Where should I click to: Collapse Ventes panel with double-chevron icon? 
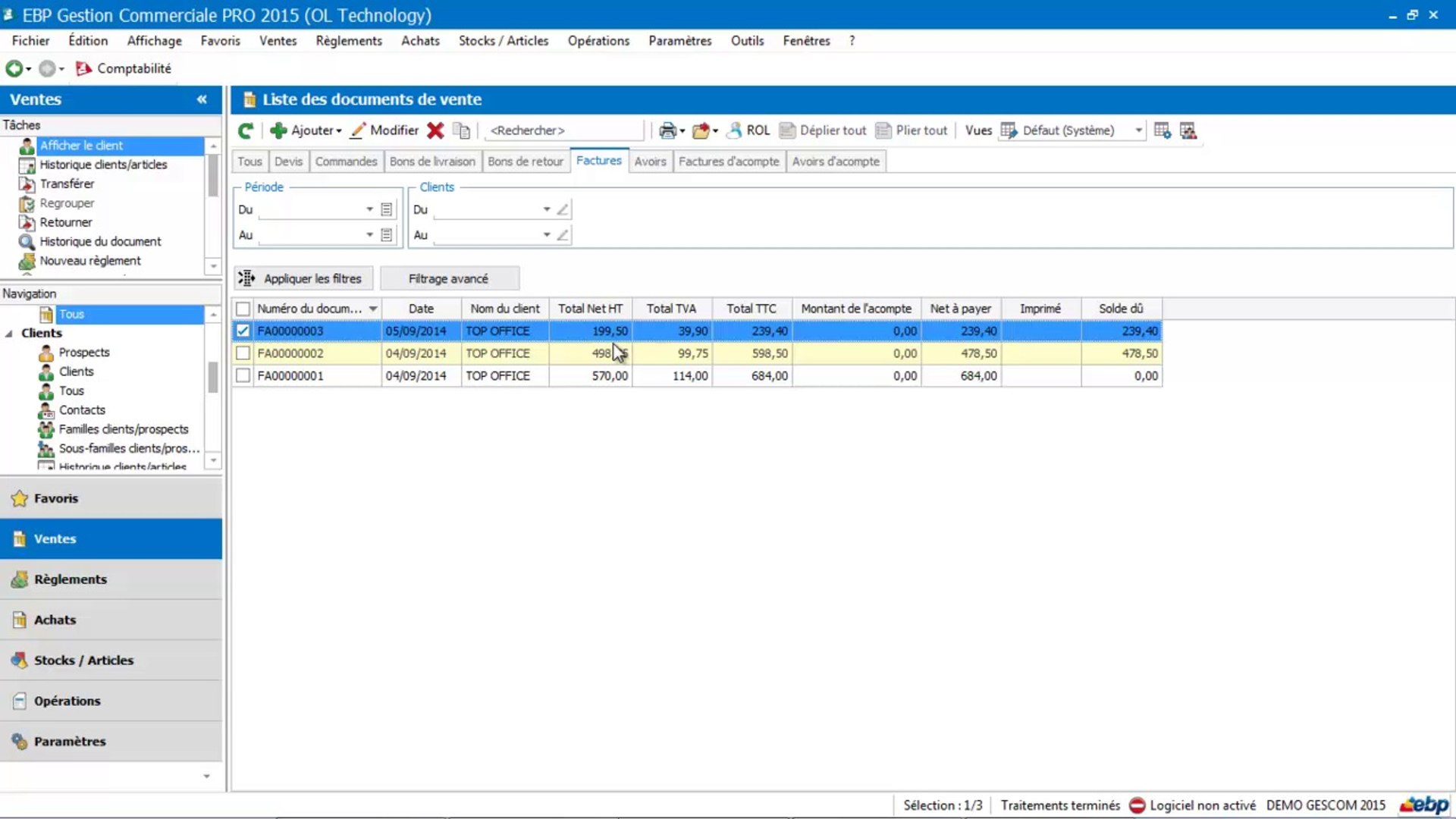point(202,99)
